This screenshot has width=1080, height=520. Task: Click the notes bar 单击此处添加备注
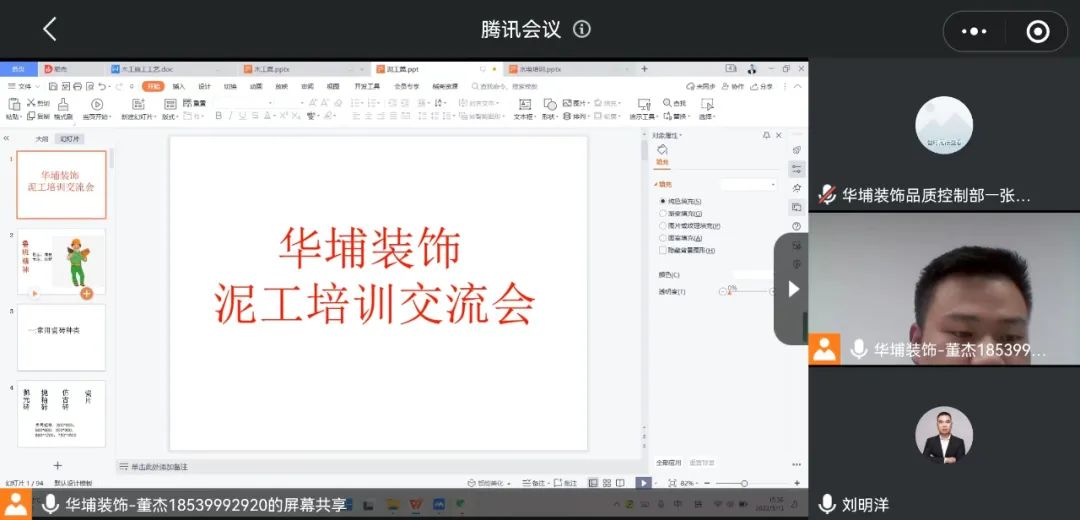160,467
